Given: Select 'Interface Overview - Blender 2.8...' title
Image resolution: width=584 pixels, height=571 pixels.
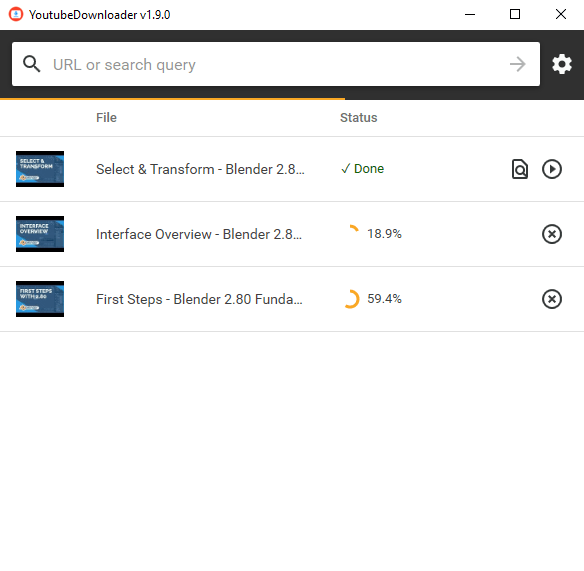Looking at the screenshot, I should click(199, 234).
